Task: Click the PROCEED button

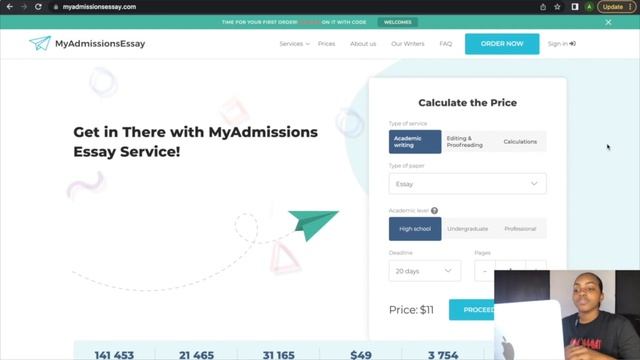Action: tap(472, 310)
